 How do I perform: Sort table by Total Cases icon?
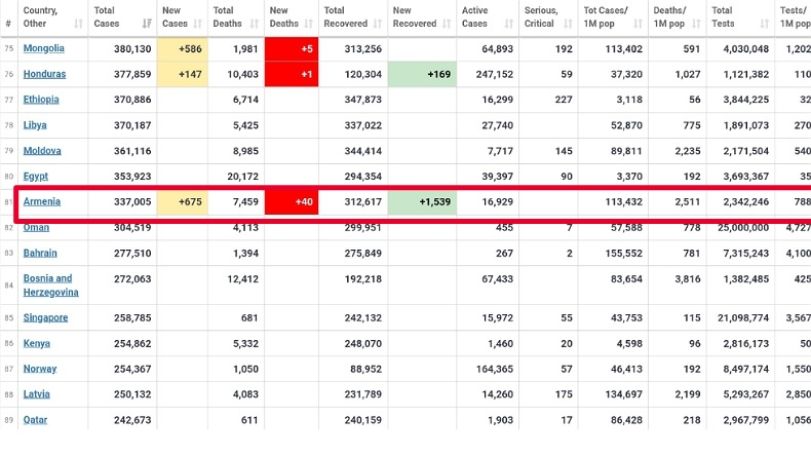(147, 24)
